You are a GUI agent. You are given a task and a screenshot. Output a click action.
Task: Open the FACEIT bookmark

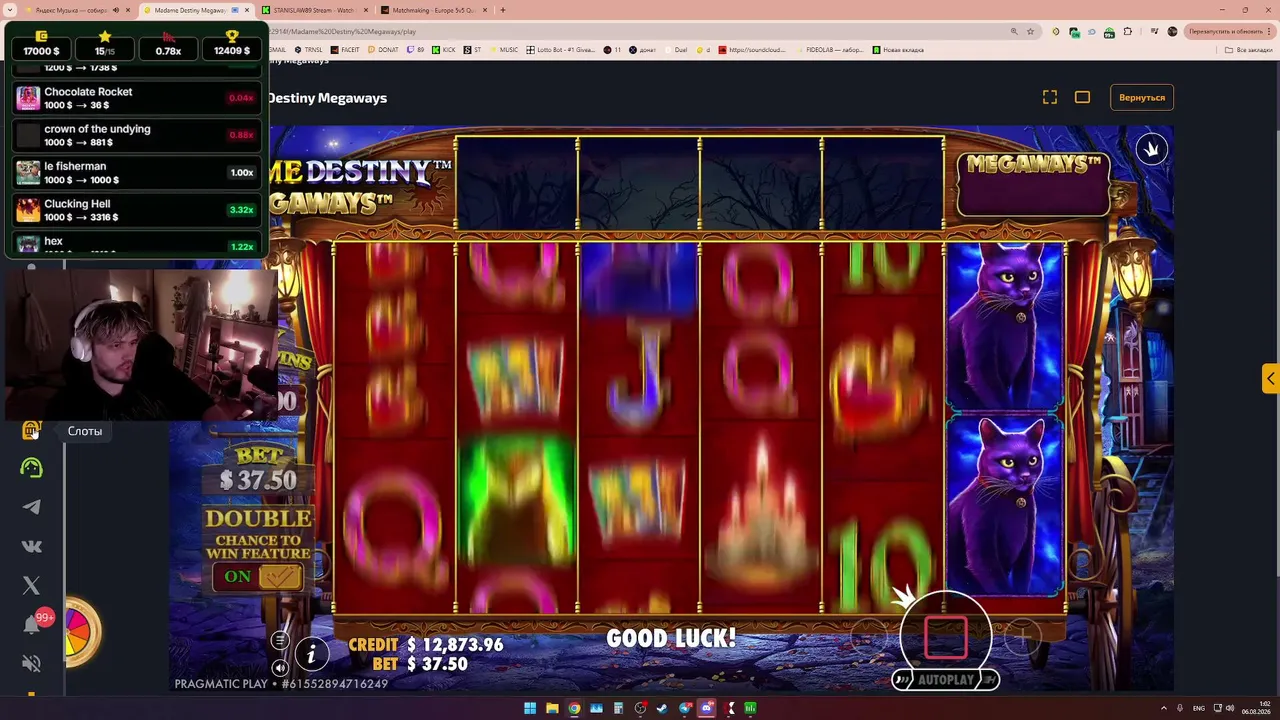click(x=345, y=50)
